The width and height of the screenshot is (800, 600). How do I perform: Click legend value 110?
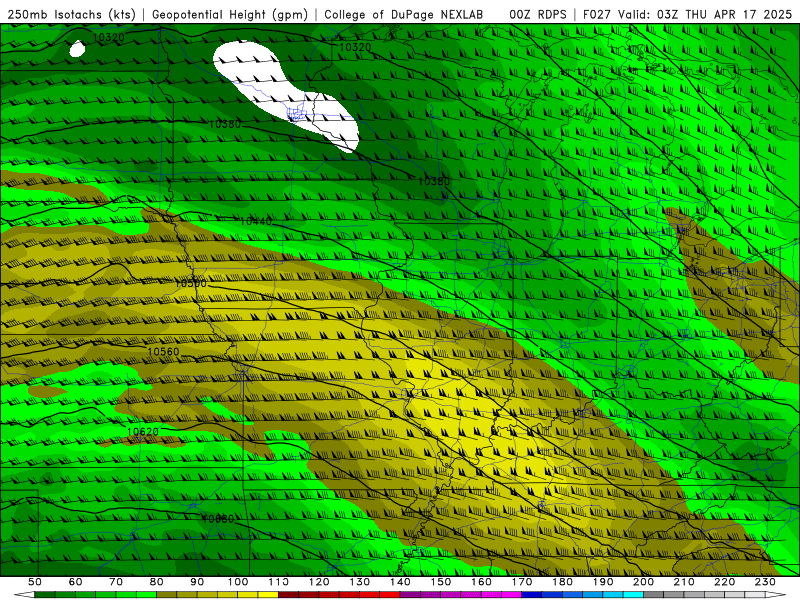(x=278, y=582)
